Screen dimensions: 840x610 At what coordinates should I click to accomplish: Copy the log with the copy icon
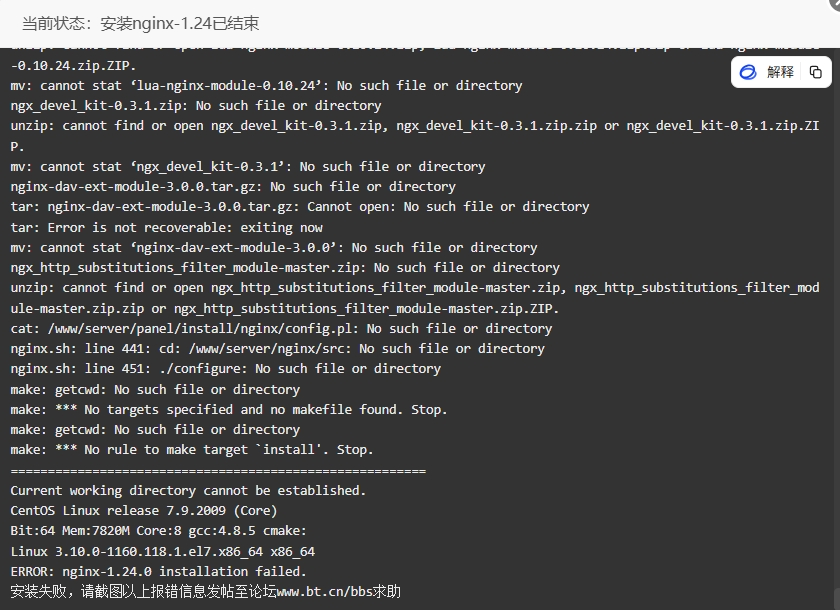click(x=815, y=72)
